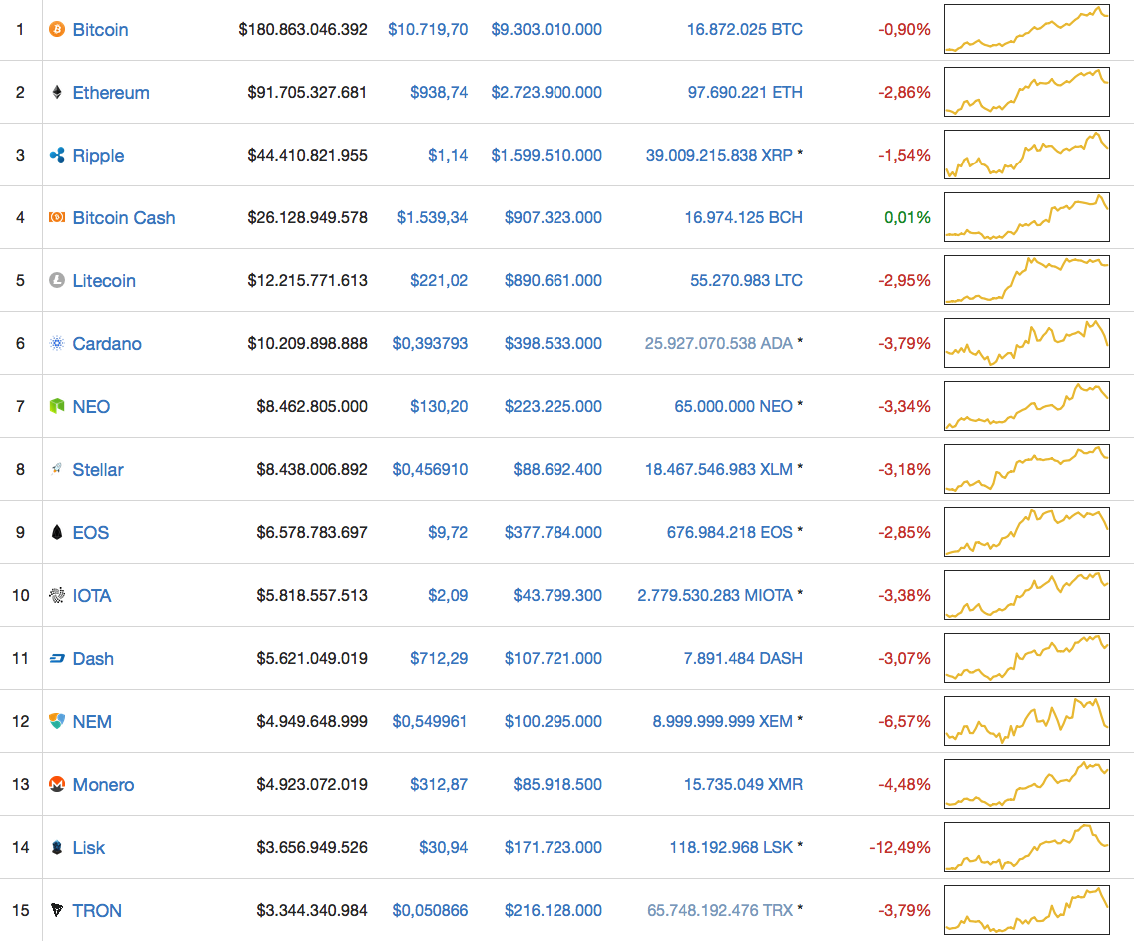This screenshot has height=941, width=1137.
Task: Click the Lisk logo icon
Action: click(x=57, y=847)
